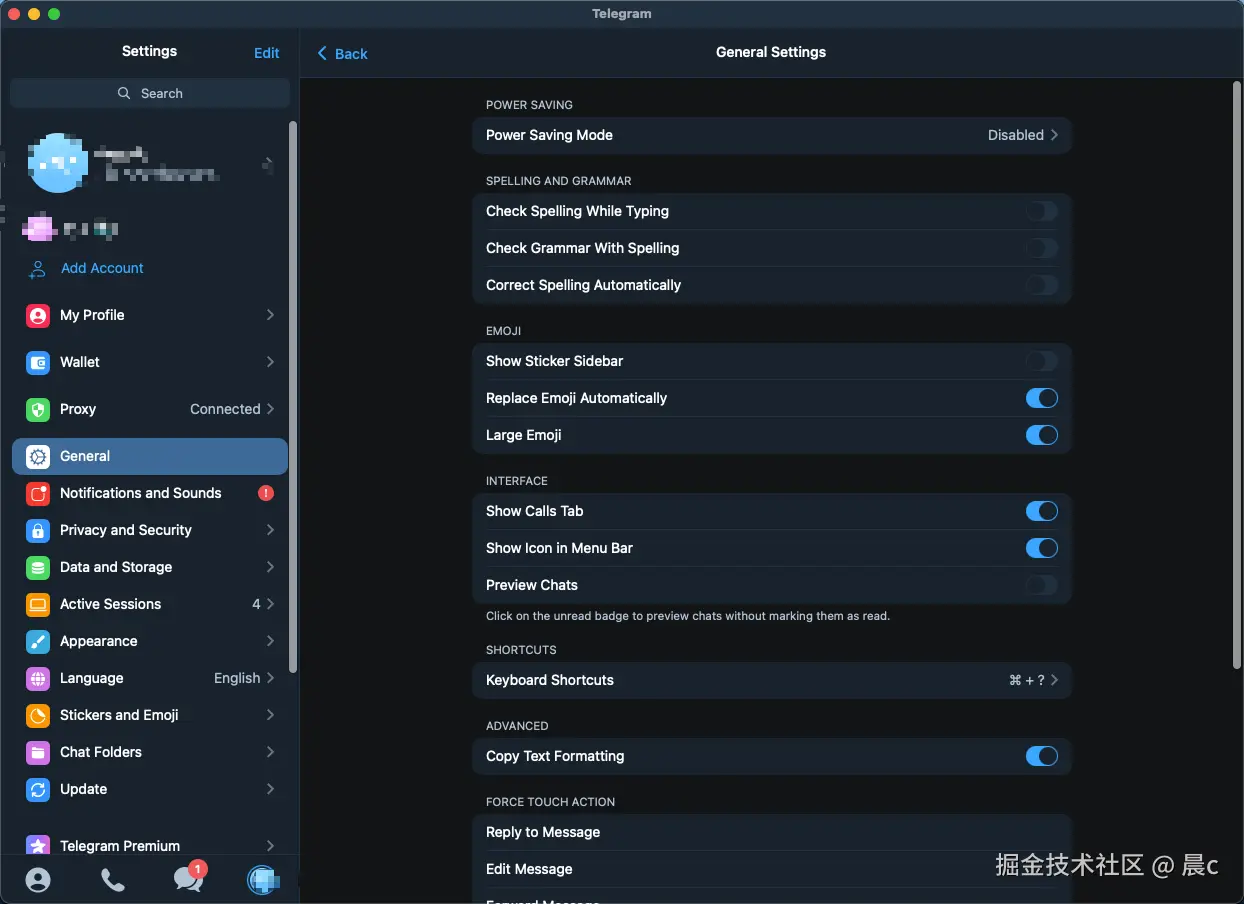
Task: Click the Chat Folders purple folder icon
Action: tap(38, 752)
